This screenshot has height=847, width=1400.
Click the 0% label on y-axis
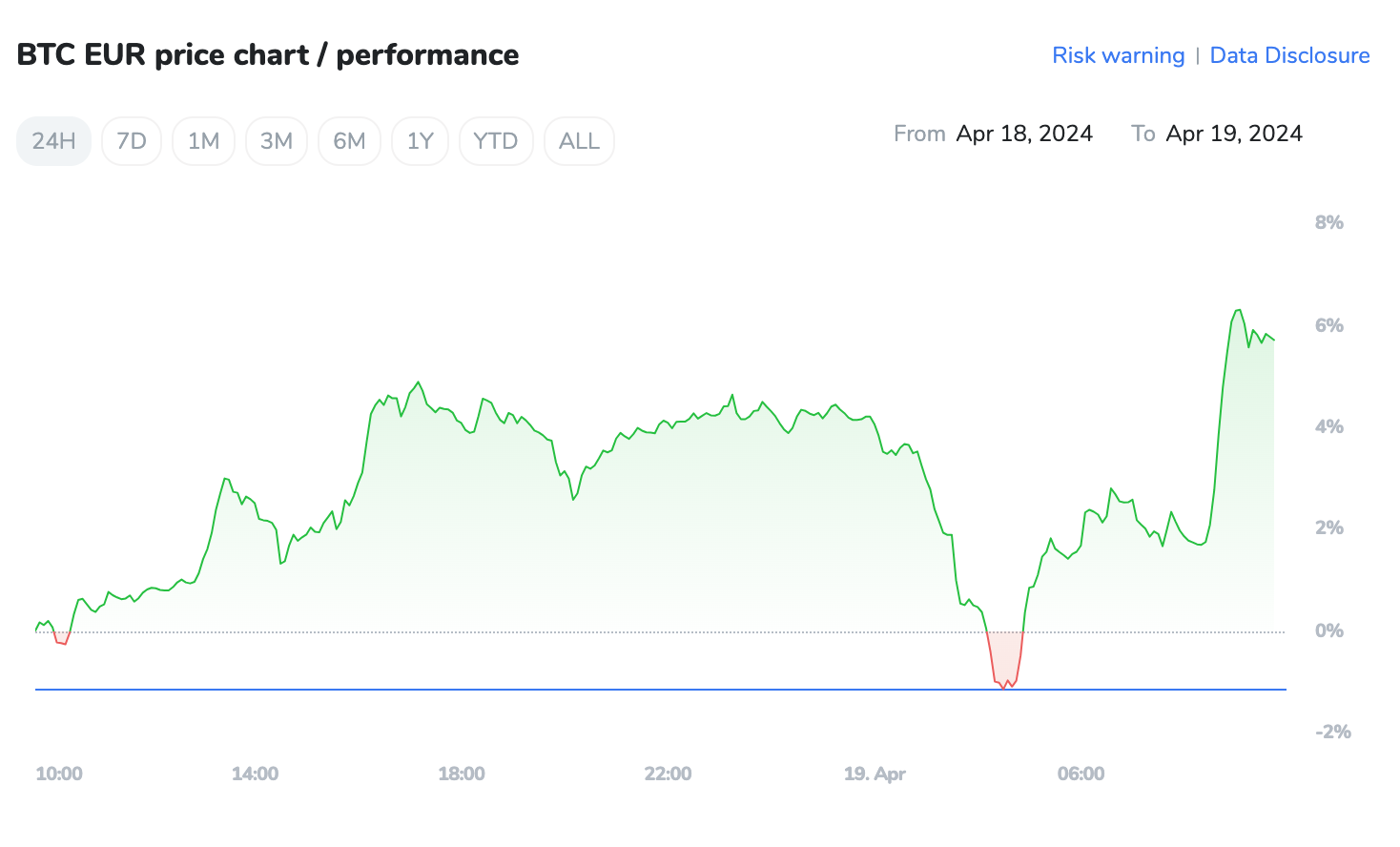pos(1328,630)
